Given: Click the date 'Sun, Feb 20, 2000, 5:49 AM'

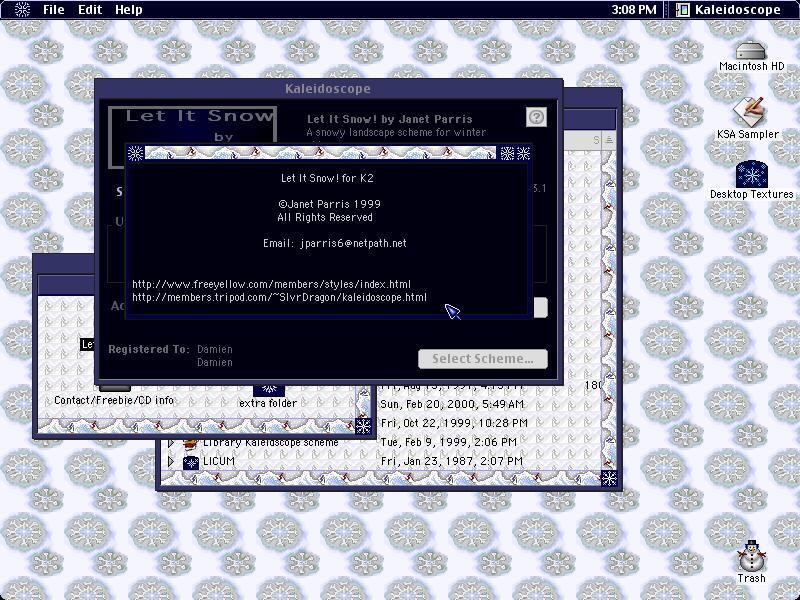Looking at the screenshot, I should point(452,405).
